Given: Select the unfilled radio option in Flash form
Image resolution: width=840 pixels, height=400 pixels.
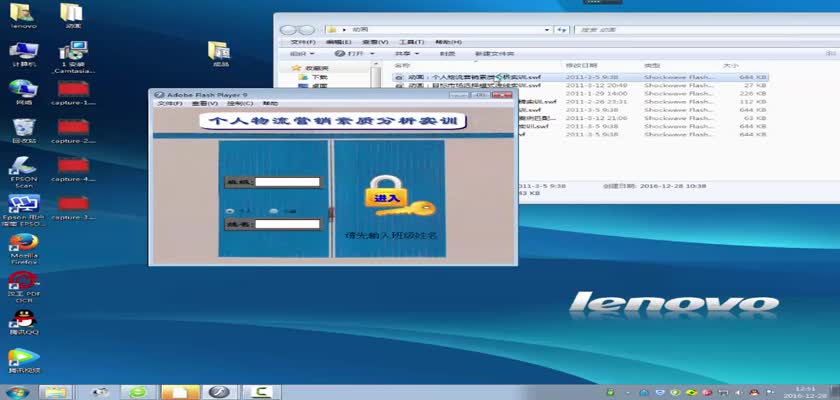Looking at the screenshot, I should tap(274, 211).
